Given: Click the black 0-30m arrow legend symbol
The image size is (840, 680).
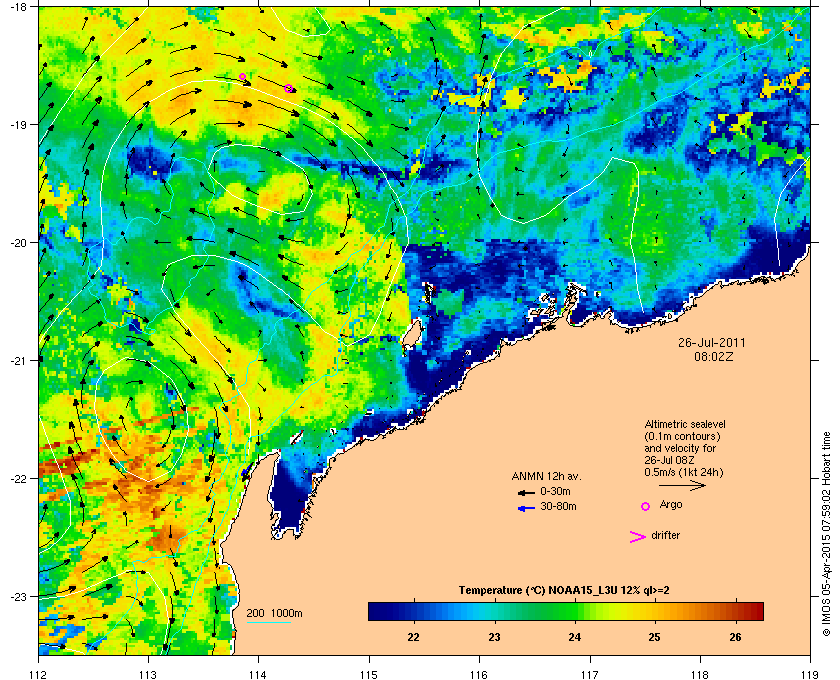Looking at the screenshot, I should pyautogui.click(x=526, y=492).
